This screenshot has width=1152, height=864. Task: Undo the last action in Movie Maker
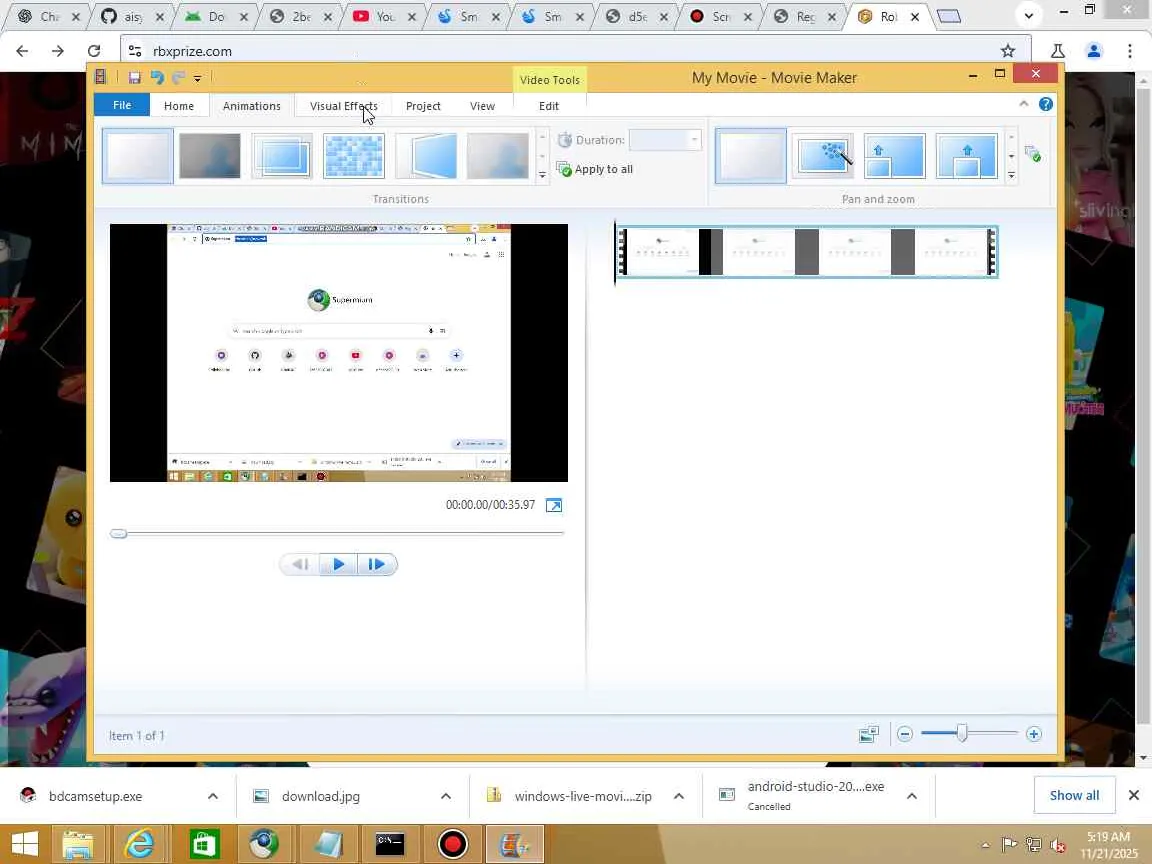[156, 77]
